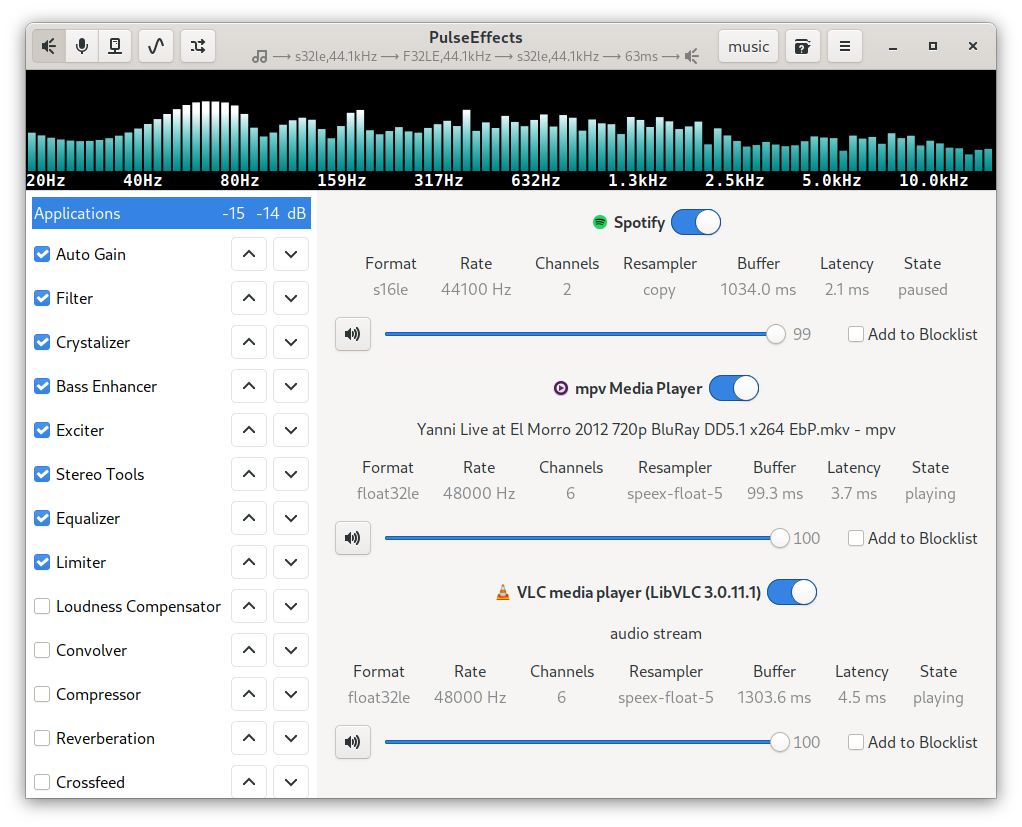Disable Stereo Tools checkbox
Image resolution: width=1022 pixels, height=827 pixels.
click(x=42, y=474)
